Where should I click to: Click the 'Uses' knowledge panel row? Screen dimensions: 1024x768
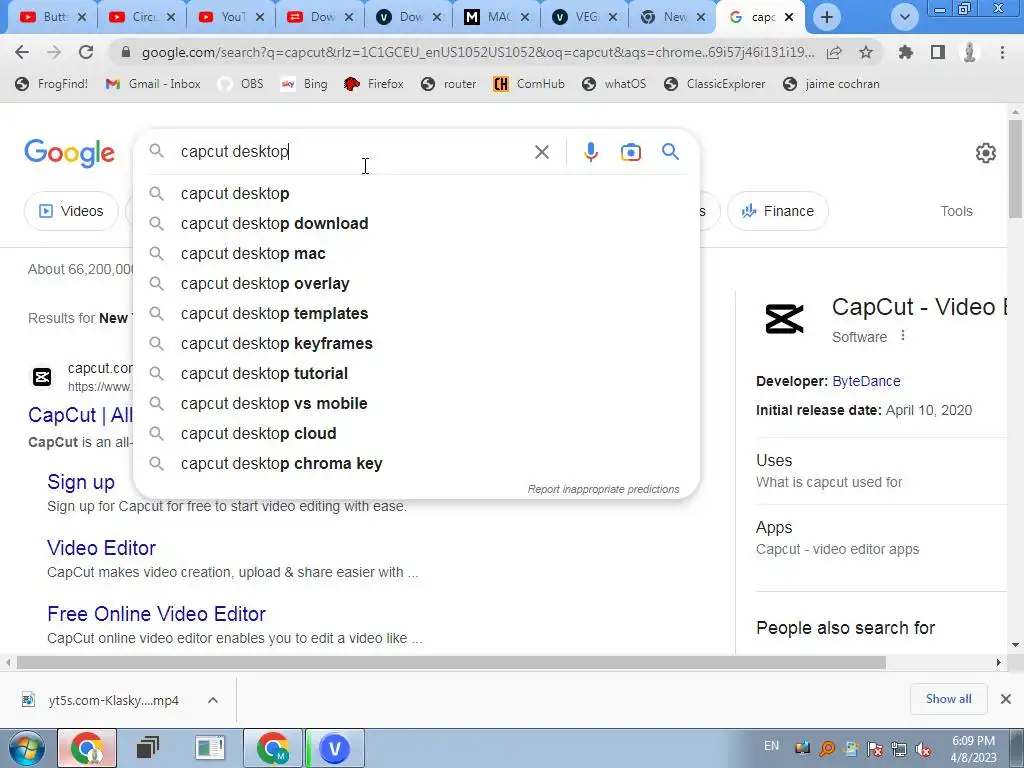[x=882, y=471]
